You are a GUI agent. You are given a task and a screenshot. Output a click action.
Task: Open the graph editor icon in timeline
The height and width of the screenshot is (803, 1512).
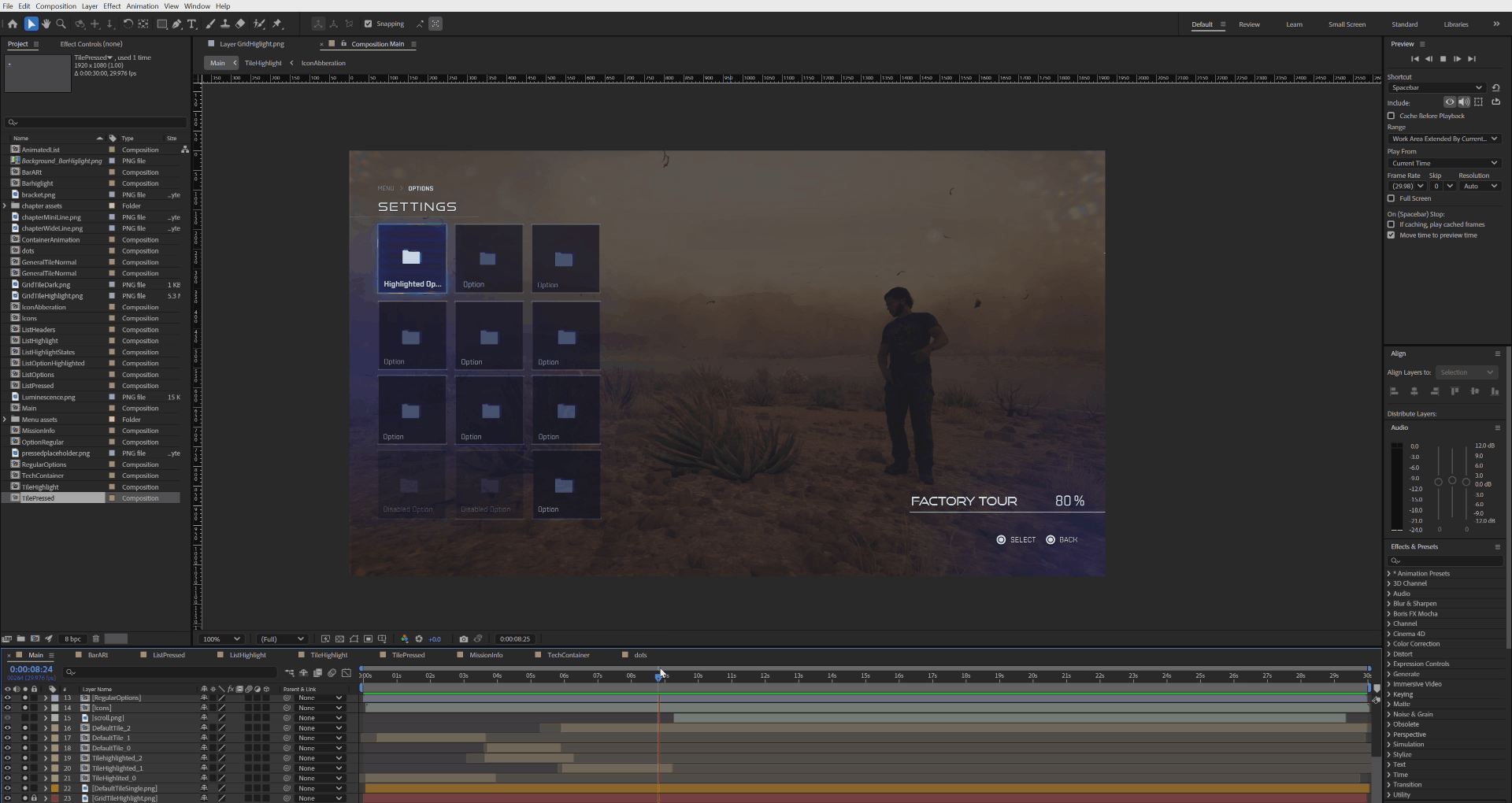(346, 673)
